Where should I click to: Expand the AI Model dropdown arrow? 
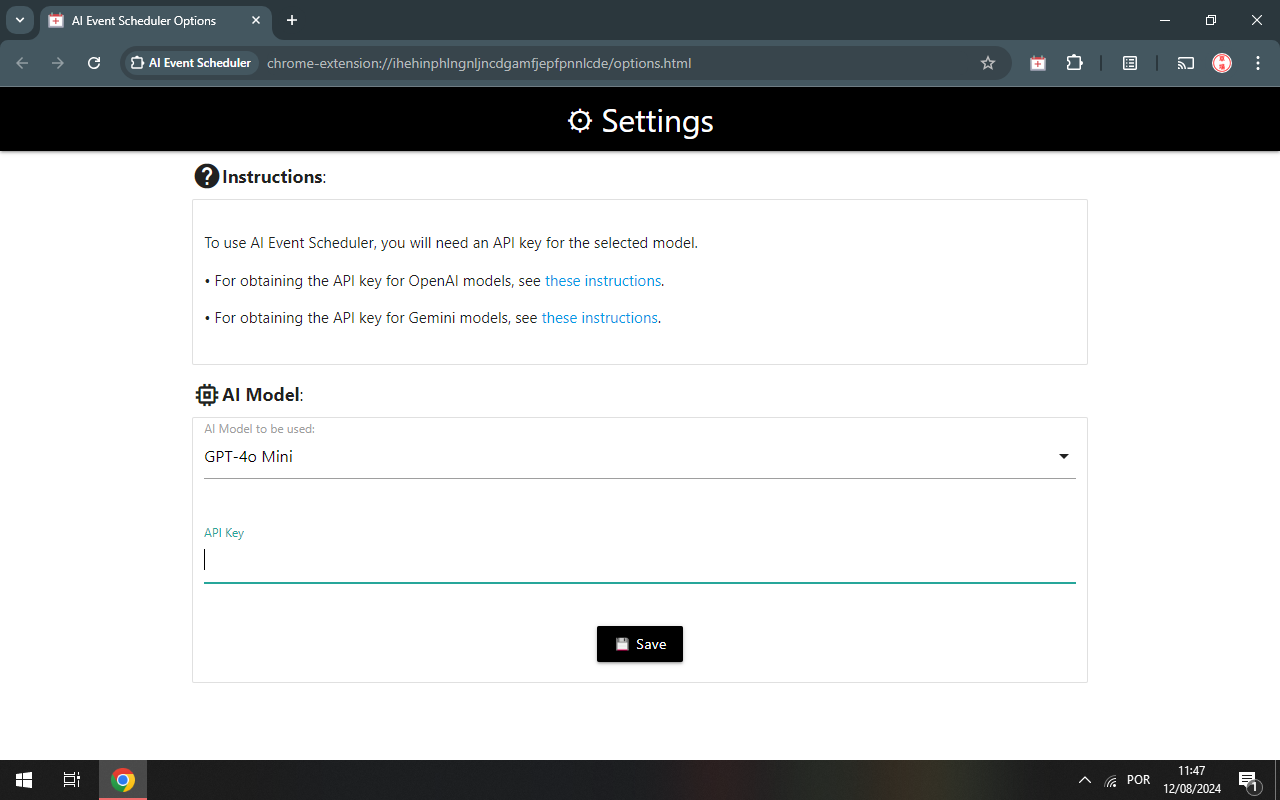(1064, 457)
